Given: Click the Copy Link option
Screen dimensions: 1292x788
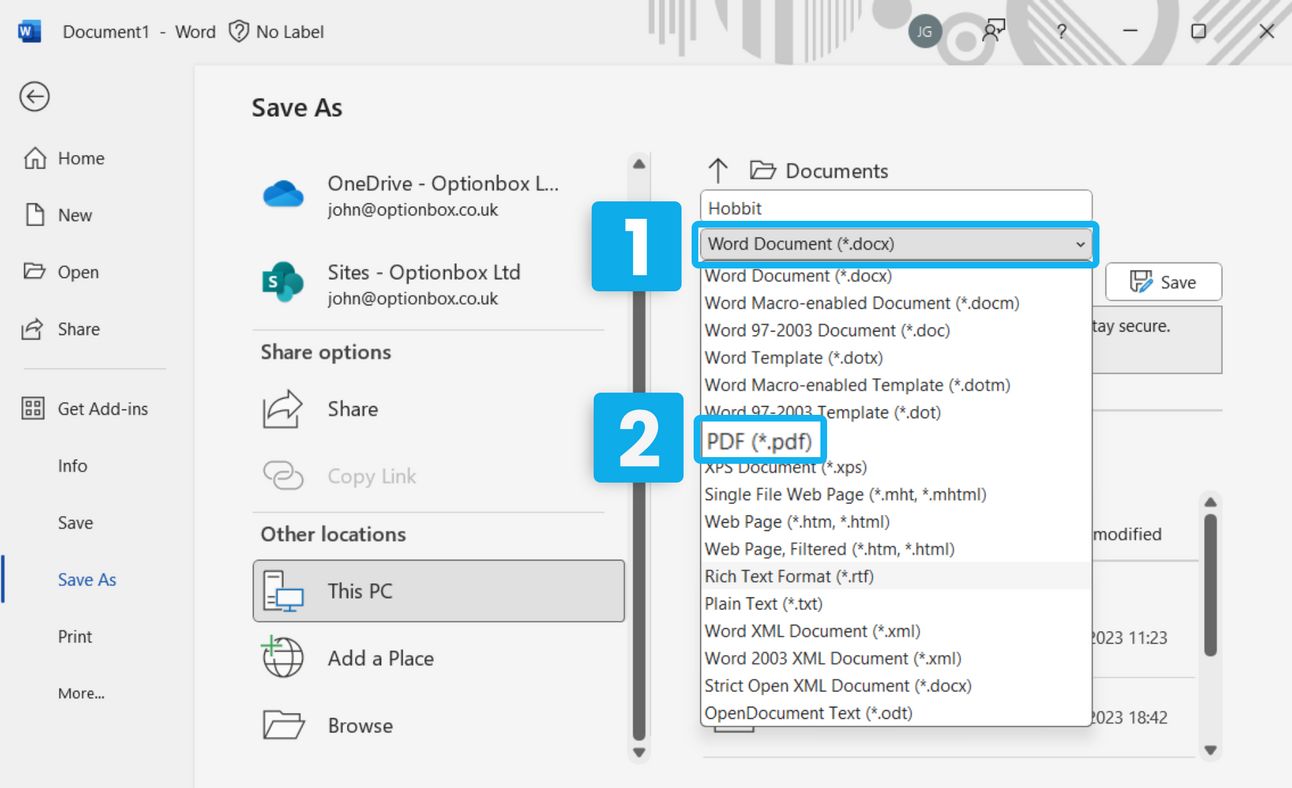Looking at the screenshot, I should pos(438,476).
